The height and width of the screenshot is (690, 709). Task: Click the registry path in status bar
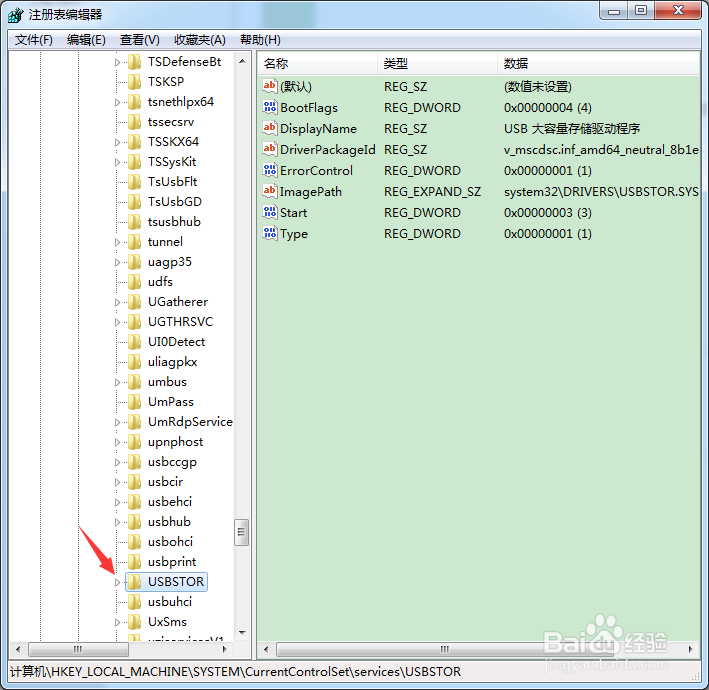[x=236, y=671]
